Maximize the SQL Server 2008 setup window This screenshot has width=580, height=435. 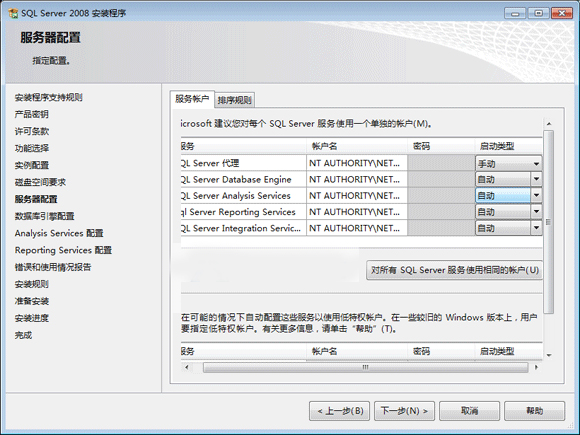tap(539, 13)
